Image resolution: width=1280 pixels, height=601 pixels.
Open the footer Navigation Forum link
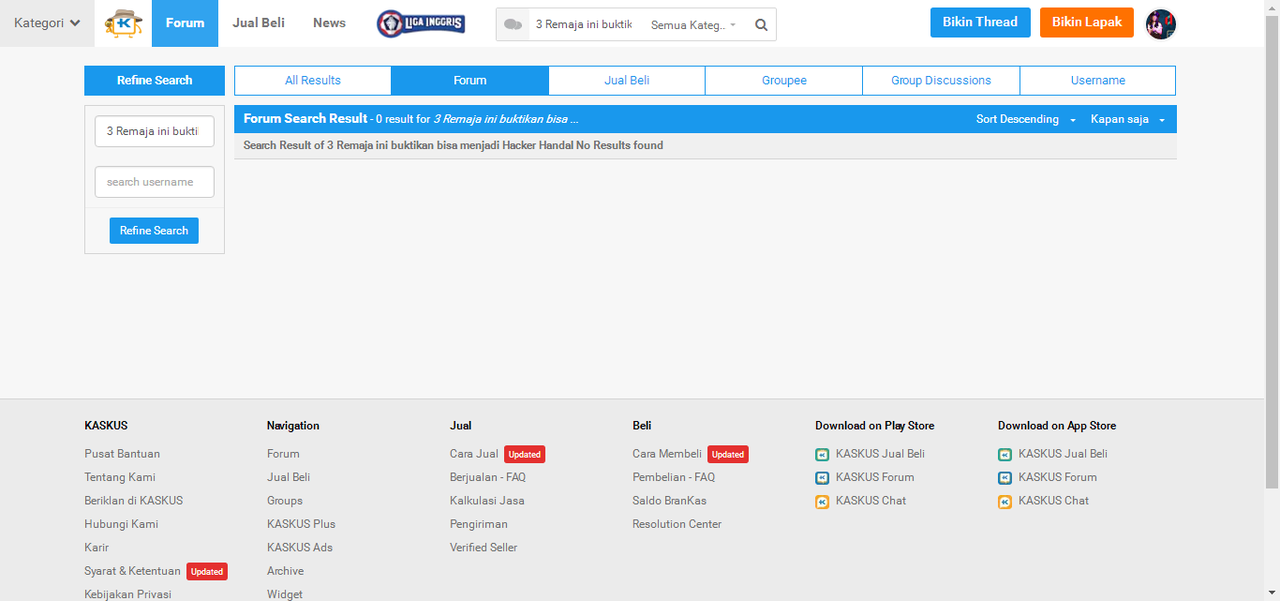(283, 454)
